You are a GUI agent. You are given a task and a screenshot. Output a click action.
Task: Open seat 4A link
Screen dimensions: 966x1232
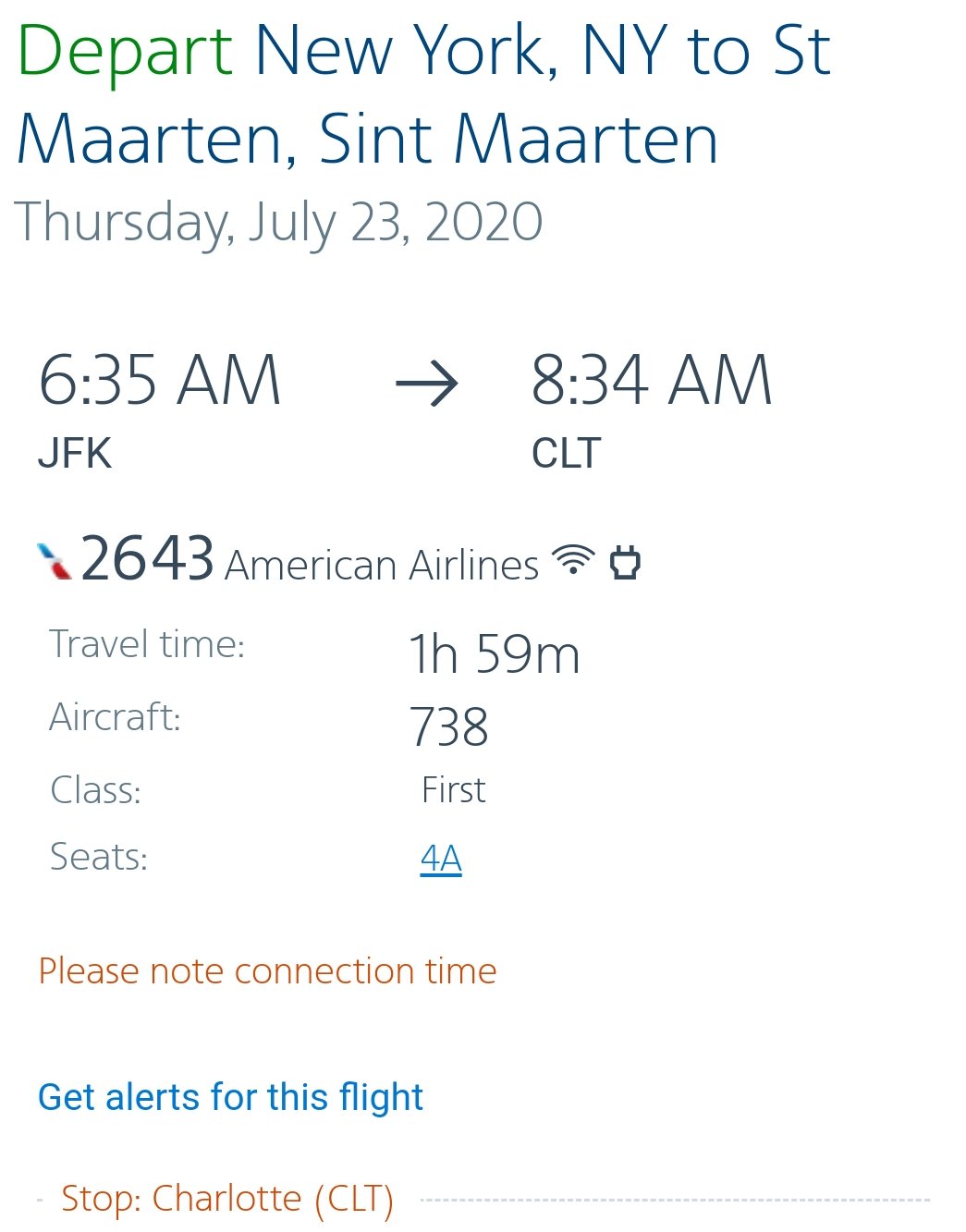click(441, 859)
